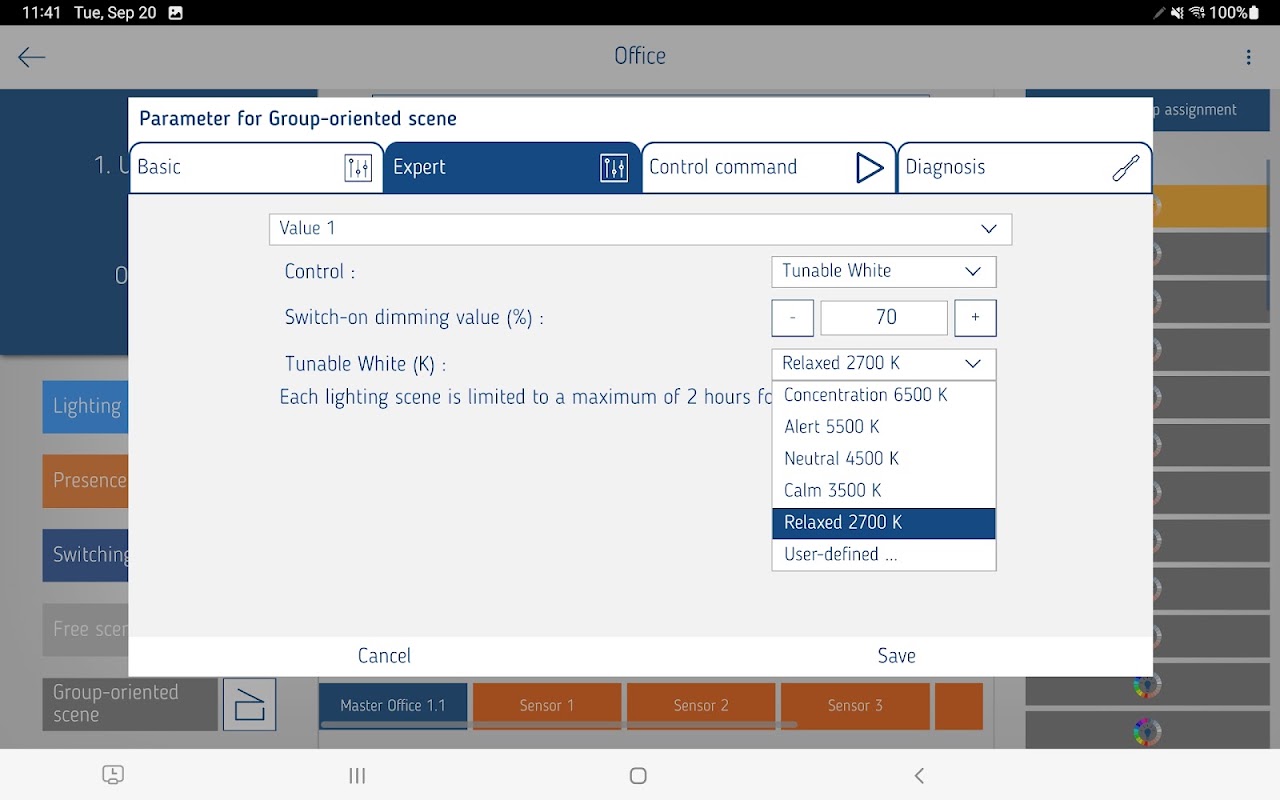
Task: Switch to the Diagnosis tab
Action: tap(1024, 168)
